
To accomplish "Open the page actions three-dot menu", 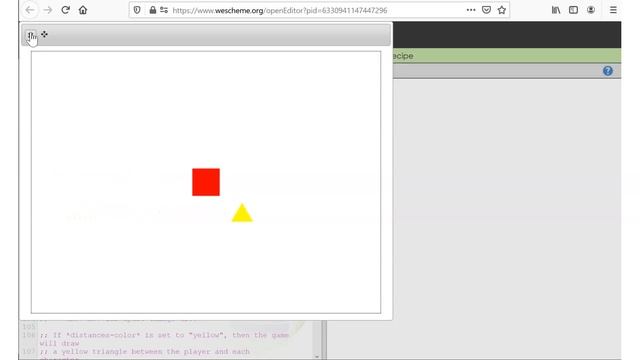I will [x=471, y=10].
